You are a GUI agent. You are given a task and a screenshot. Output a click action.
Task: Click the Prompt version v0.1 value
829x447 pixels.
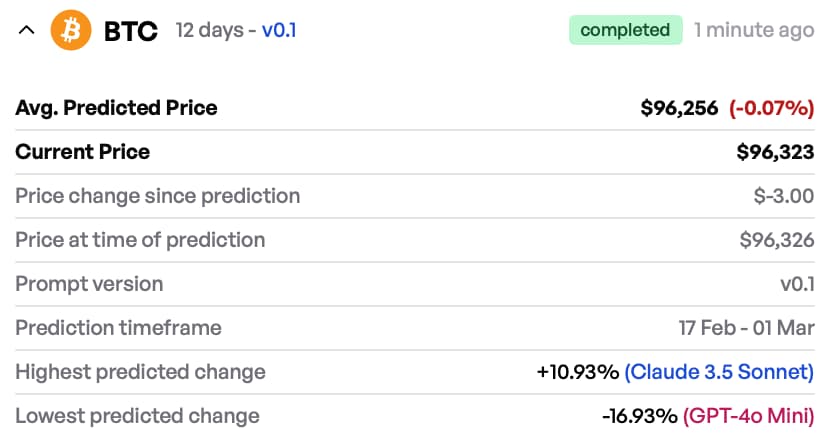tap(797, 284)
